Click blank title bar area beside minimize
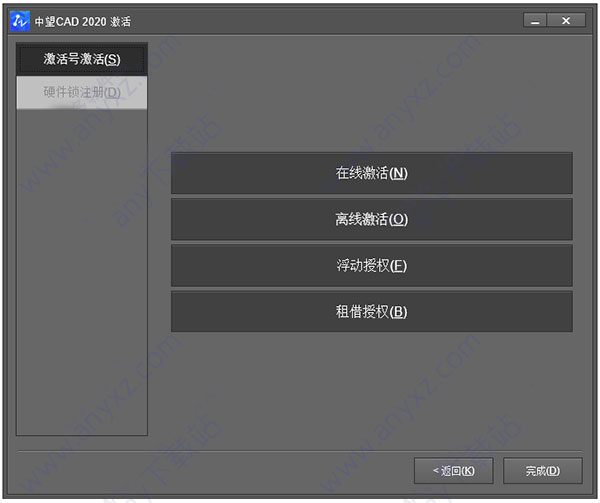 325,21
